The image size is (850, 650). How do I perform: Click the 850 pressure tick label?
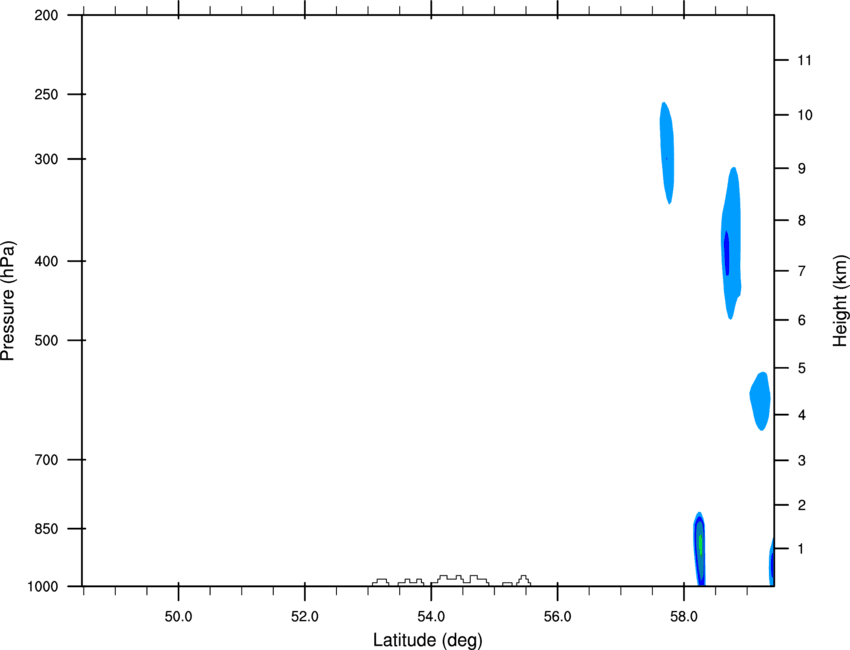46,528
